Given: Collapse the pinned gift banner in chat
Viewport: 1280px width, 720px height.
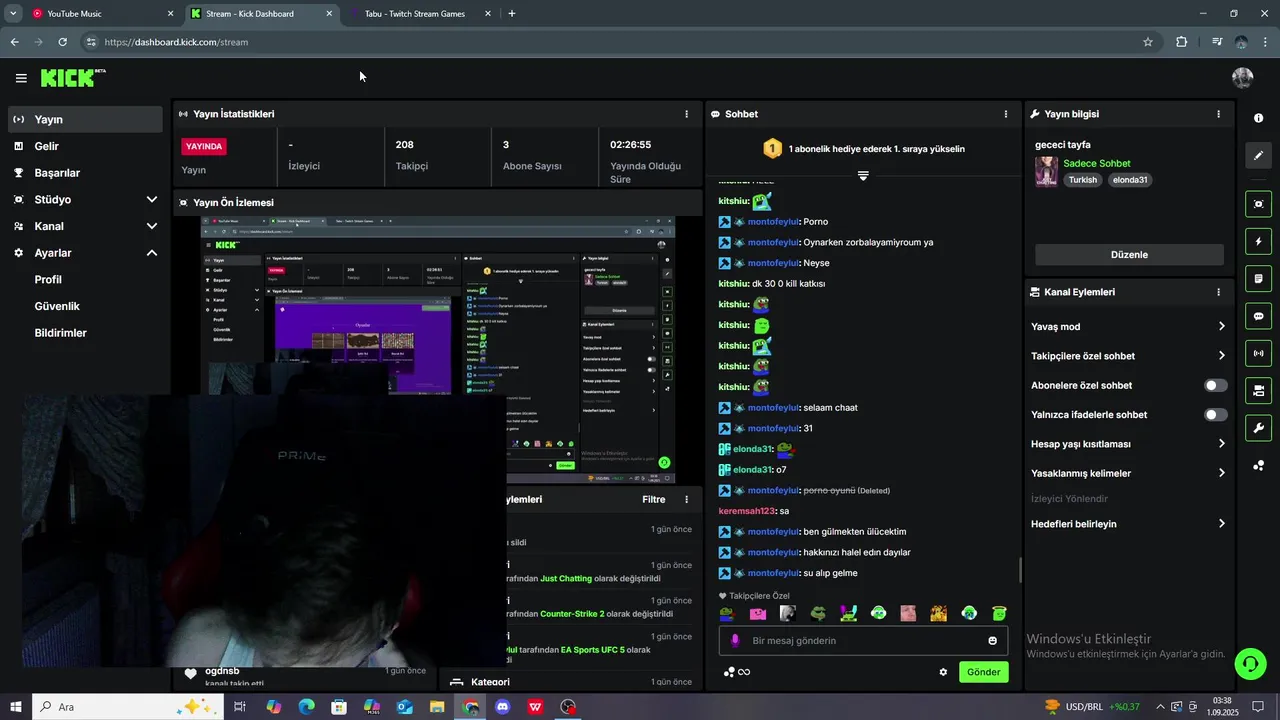Looking at the screenshot, I should click(863, 175).
